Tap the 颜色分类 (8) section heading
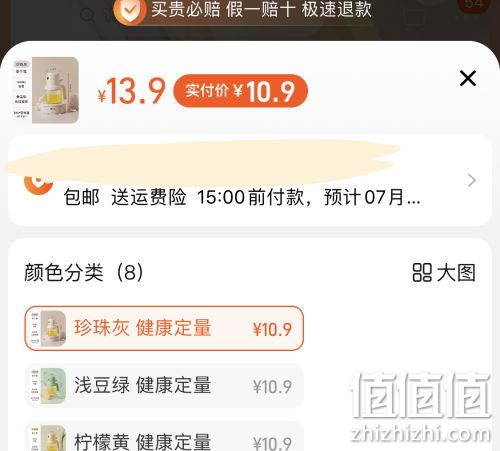Image resolution: width=500 pixels, height=451 pixels. coord(84,273)
